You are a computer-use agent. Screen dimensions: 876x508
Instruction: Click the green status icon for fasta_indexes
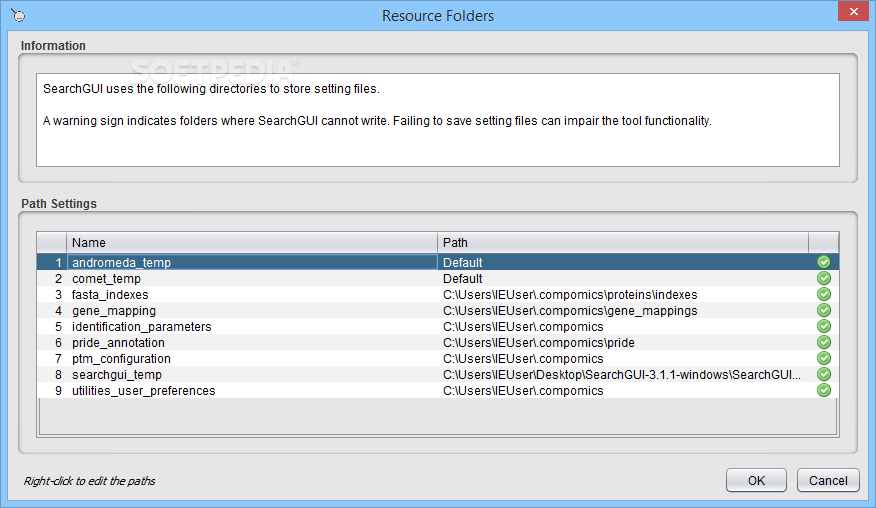point(823,294)
